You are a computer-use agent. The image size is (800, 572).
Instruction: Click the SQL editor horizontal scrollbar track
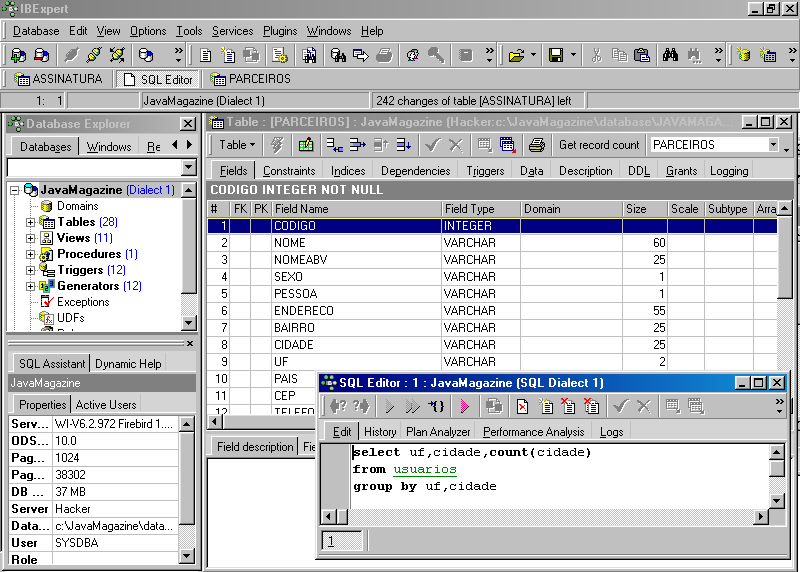point(550,516)
